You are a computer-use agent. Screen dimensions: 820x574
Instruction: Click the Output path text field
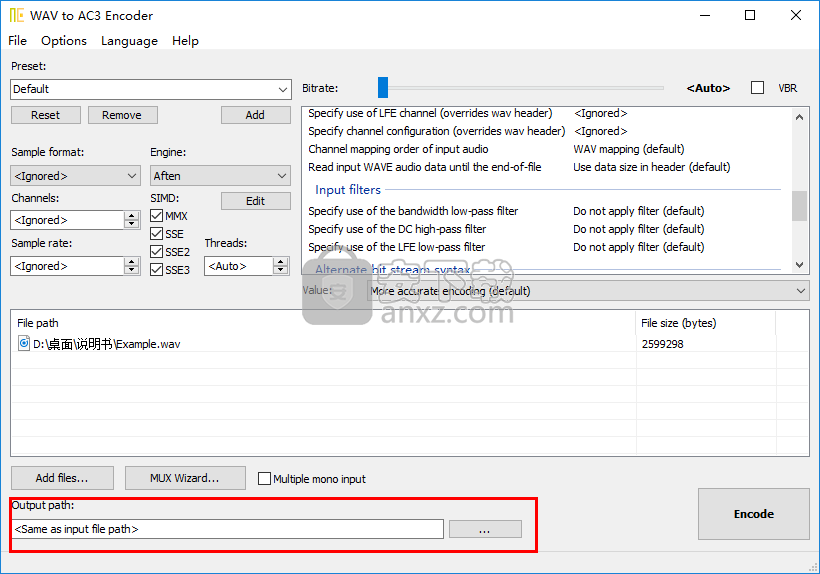pyautogui.click(x=227, y=529)
